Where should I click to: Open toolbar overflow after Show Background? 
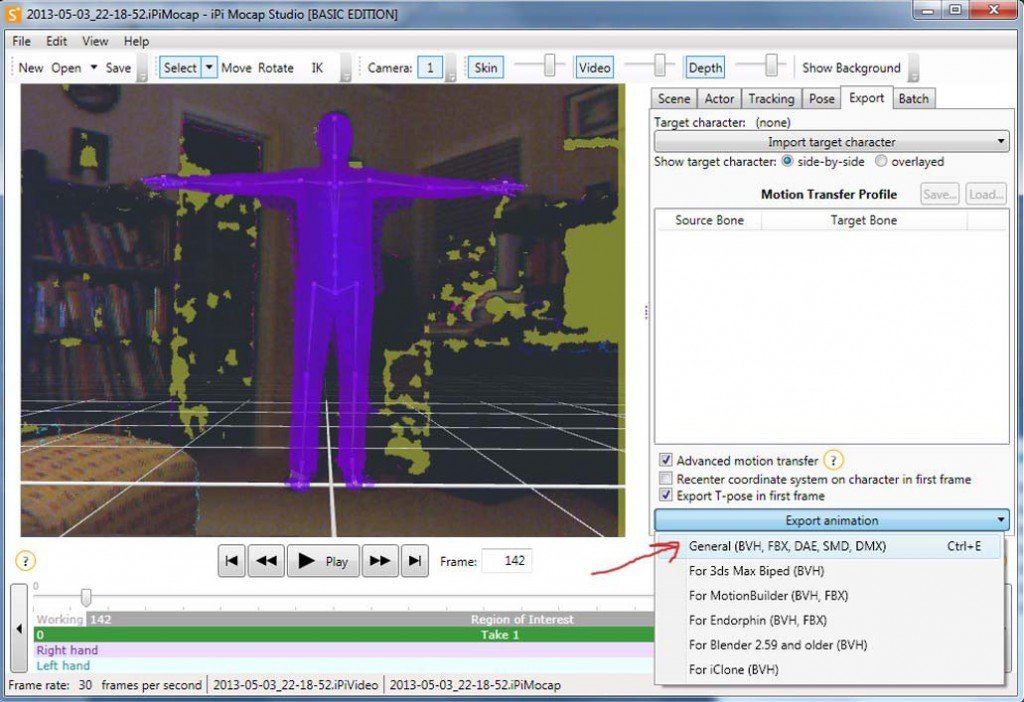(x=914, y=68)
